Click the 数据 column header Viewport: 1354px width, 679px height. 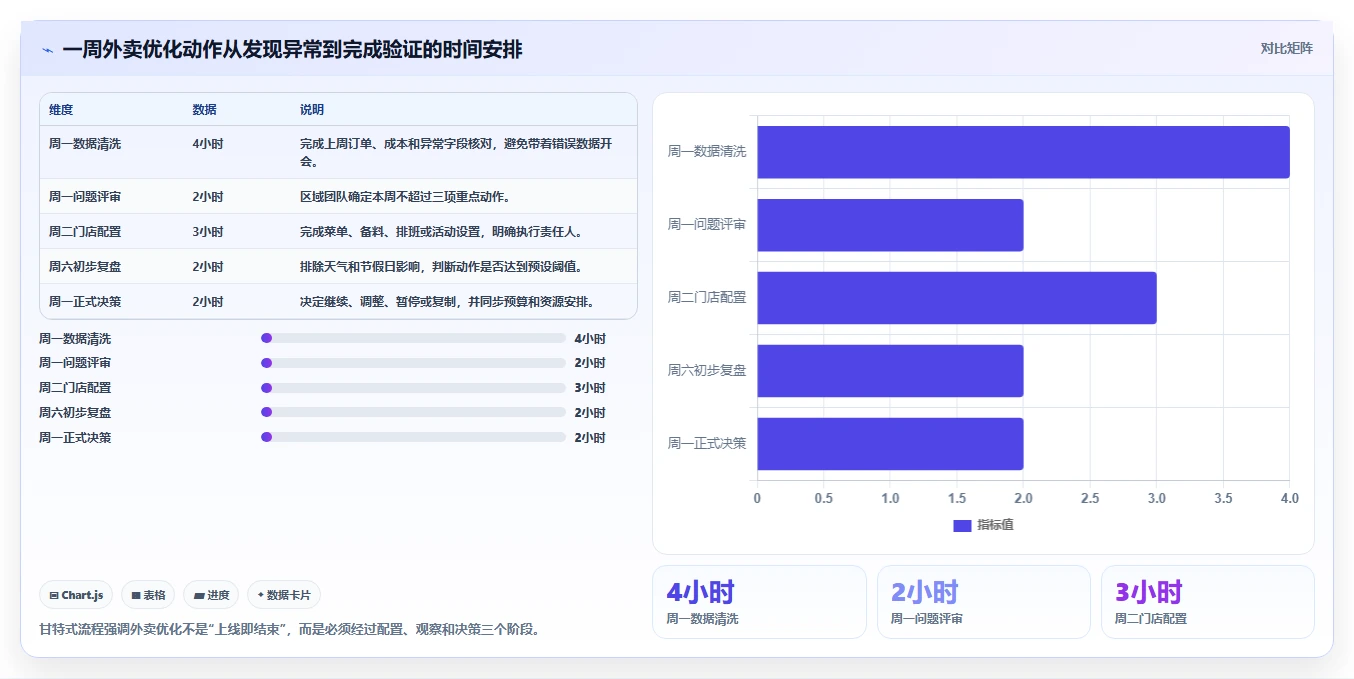point(204,110)
